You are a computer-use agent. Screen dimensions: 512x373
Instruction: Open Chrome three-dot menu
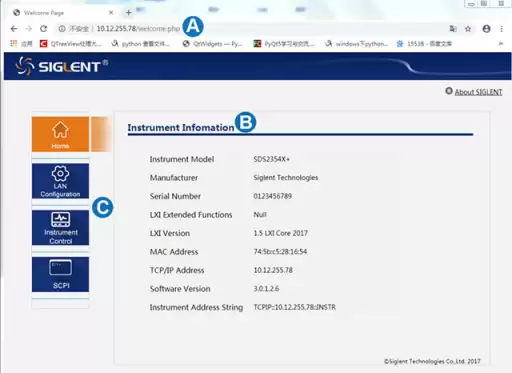[501, 29]
